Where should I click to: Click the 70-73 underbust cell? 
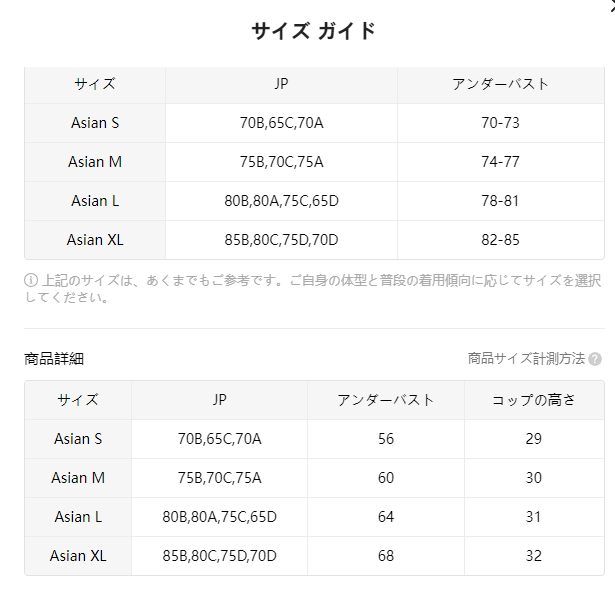pyautogui.click(x=500, y=123)
